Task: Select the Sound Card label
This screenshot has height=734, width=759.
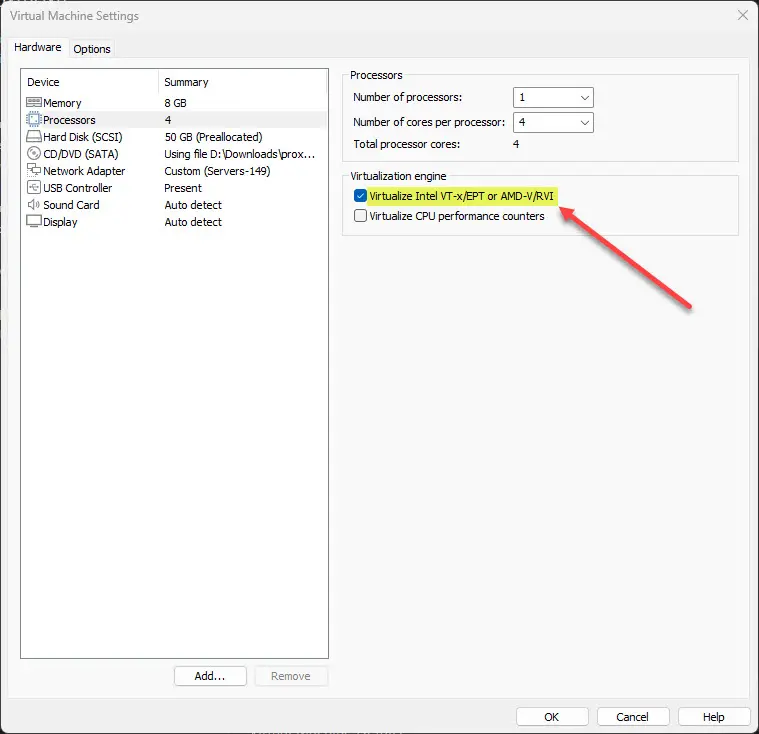Action: [x=71, y=205]
